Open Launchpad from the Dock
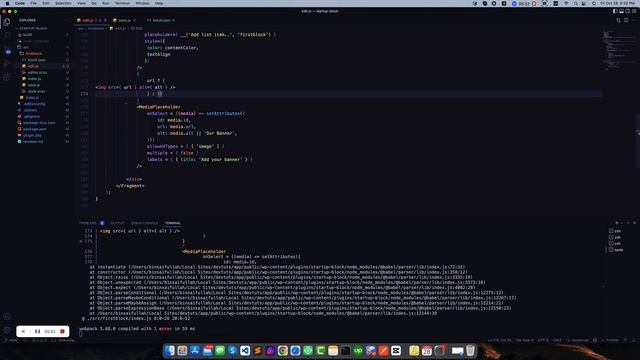 [x=182, y=351]
